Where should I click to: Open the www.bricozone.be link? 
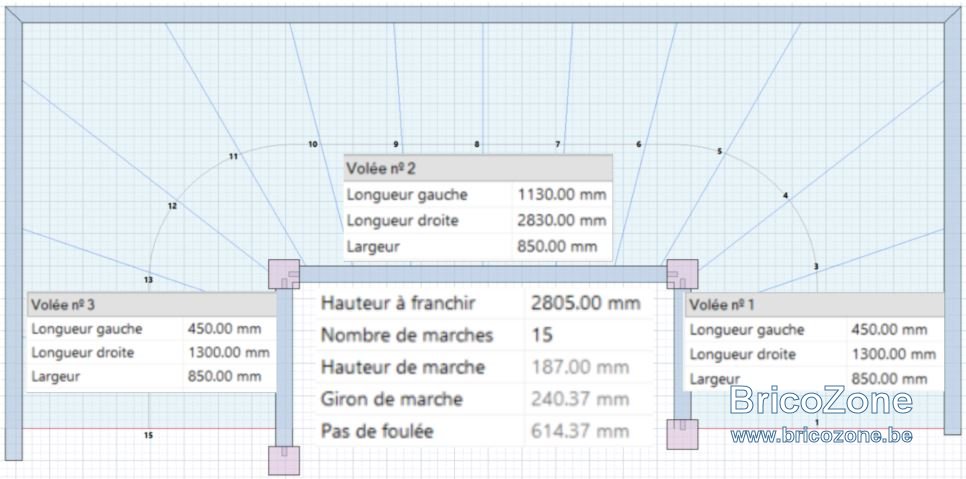(x=821, y=436)
